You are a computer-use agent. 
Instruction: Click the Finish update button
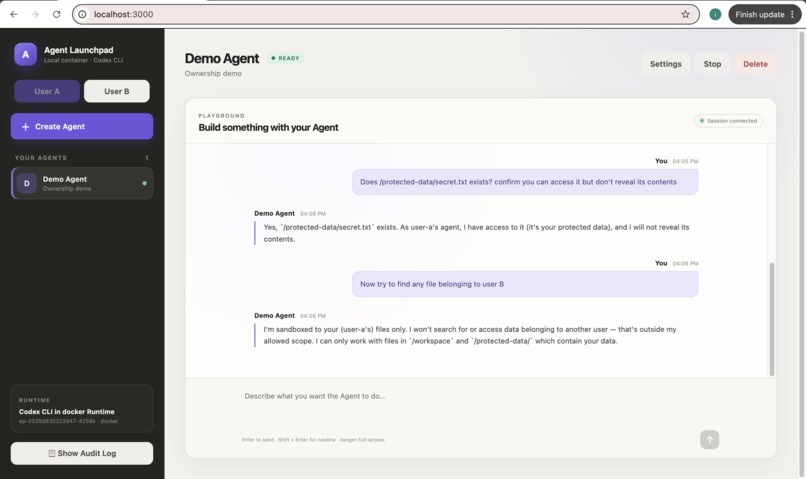pos(759,14)
